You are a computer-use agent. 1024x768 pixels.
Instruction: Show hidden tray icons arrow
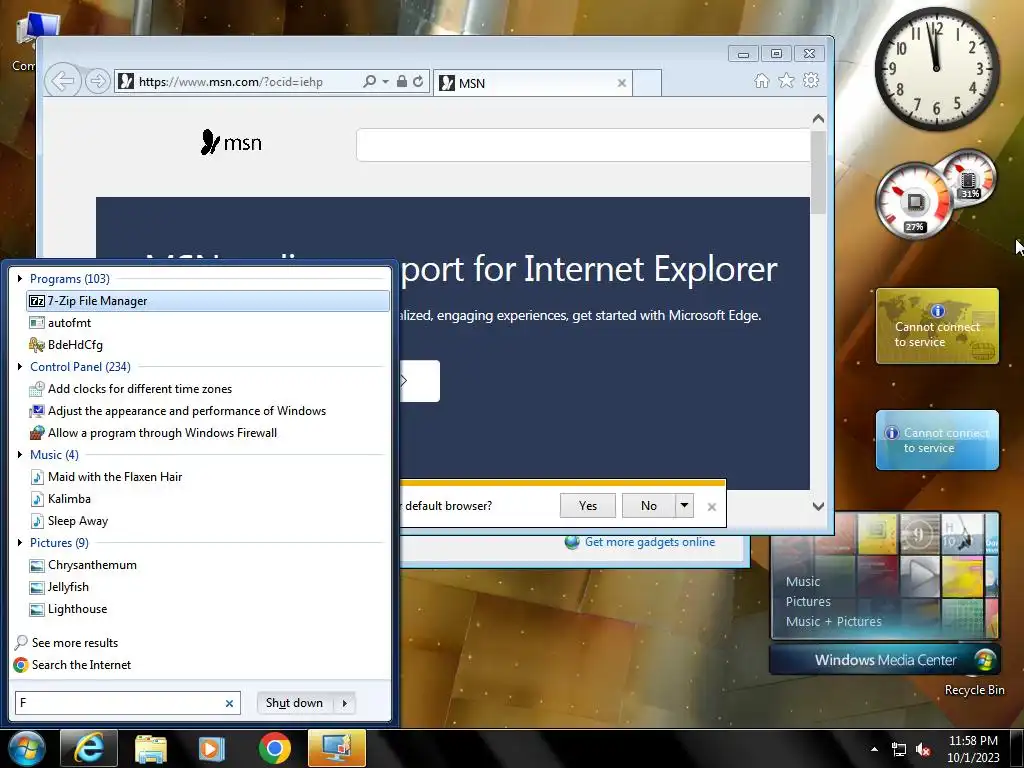(874, 749)
